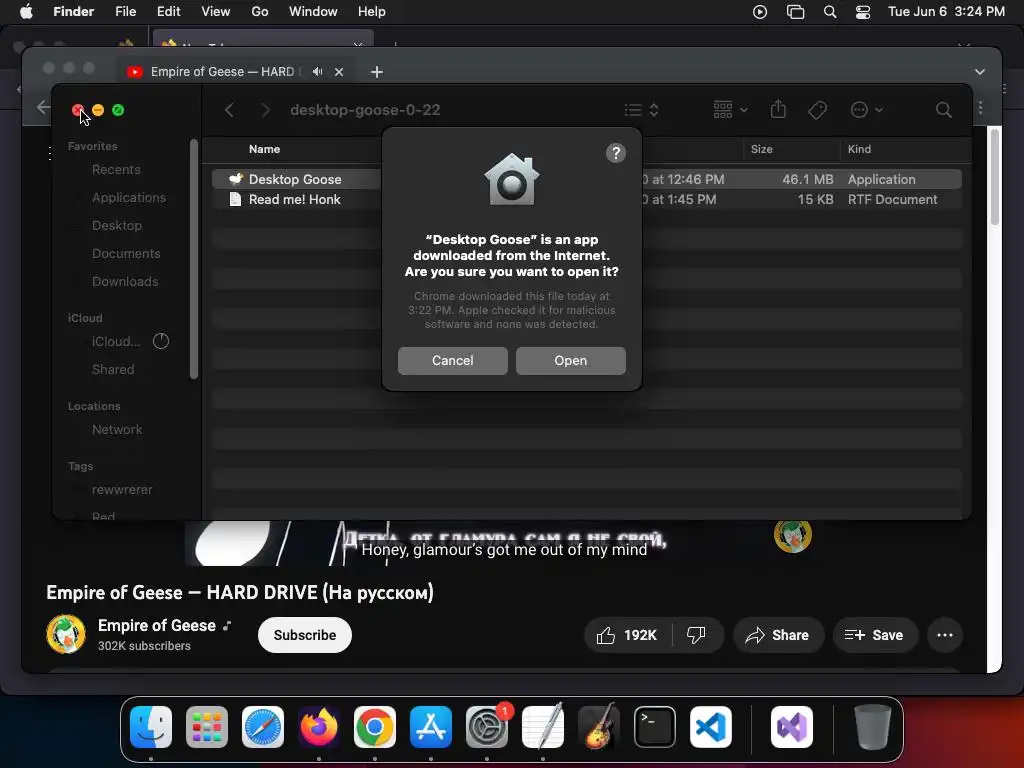Select Documents in Finder sidebar
This screenshot has width=1024, height=768.
coord(125,253)
